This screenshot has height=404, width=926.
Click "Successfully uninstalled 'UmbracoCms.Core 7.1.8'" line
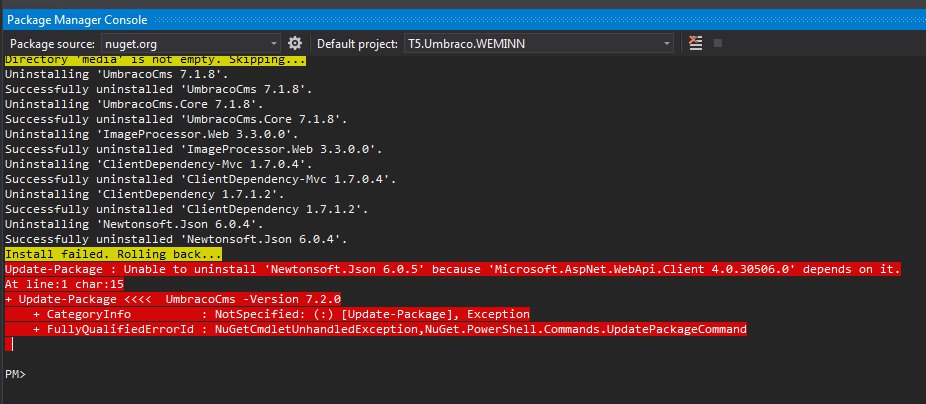click(176, 119)
